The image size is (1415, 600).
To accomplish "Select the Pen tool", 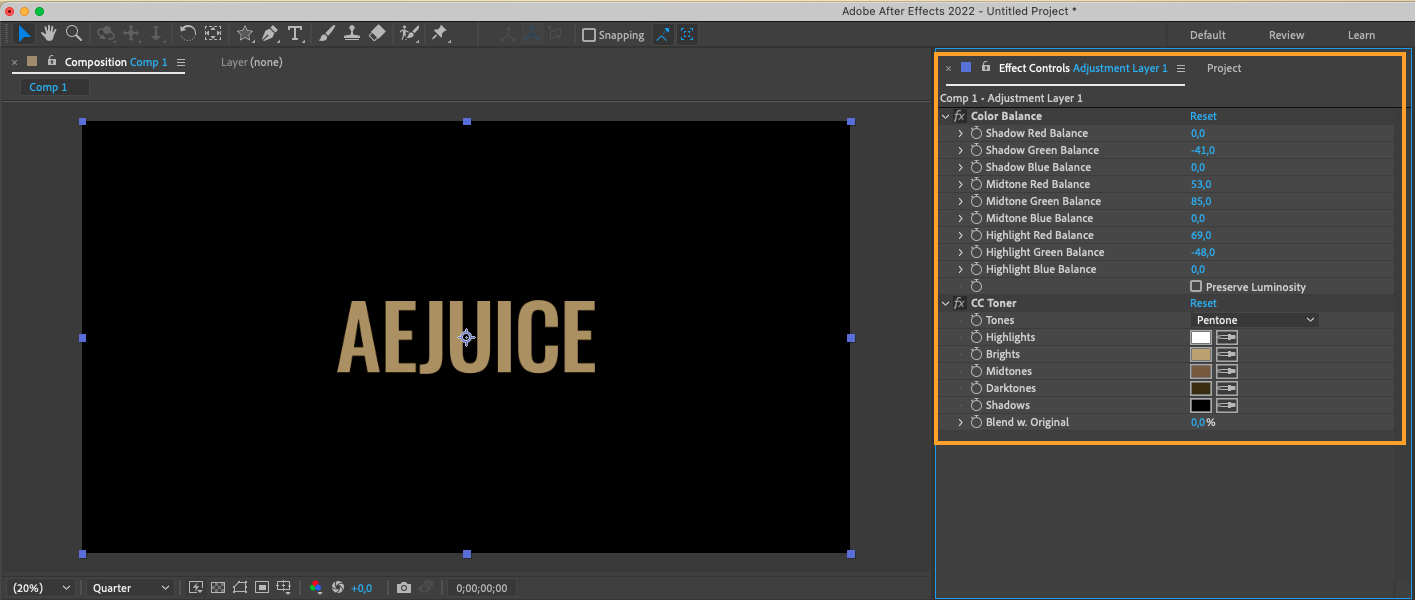I will tap(270, 34).
